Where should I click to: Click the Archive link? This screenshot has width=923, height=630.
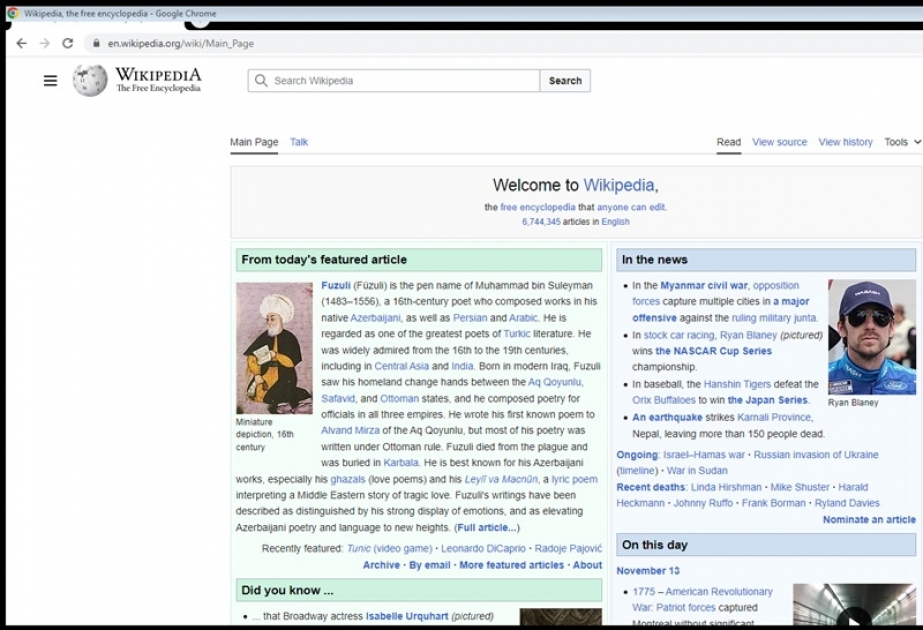pos(381,565)
